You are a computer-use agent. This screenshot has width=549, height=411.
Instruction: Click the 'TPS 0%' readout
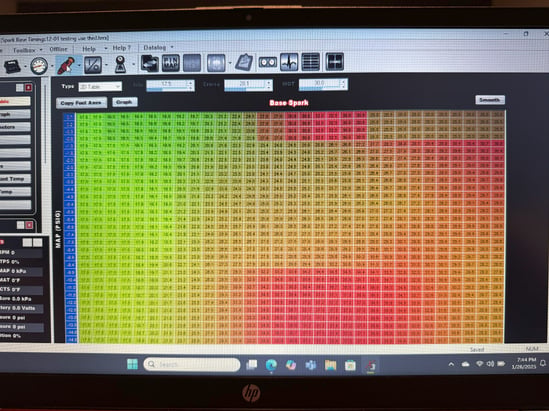[x=10, y=262]
